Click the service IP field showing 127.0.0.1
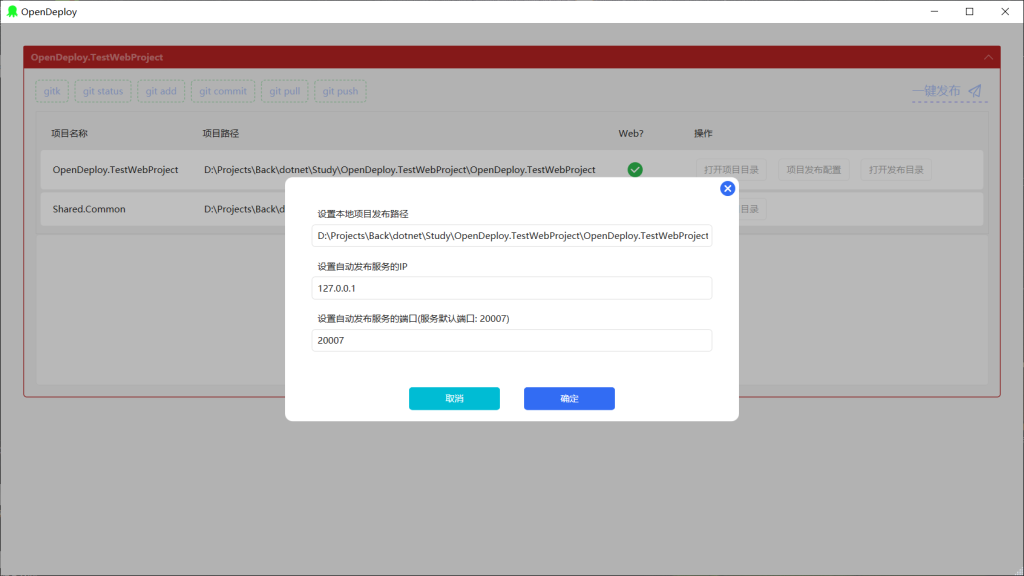The height and width of the screenshot is (576, 1024). (512, 288)
